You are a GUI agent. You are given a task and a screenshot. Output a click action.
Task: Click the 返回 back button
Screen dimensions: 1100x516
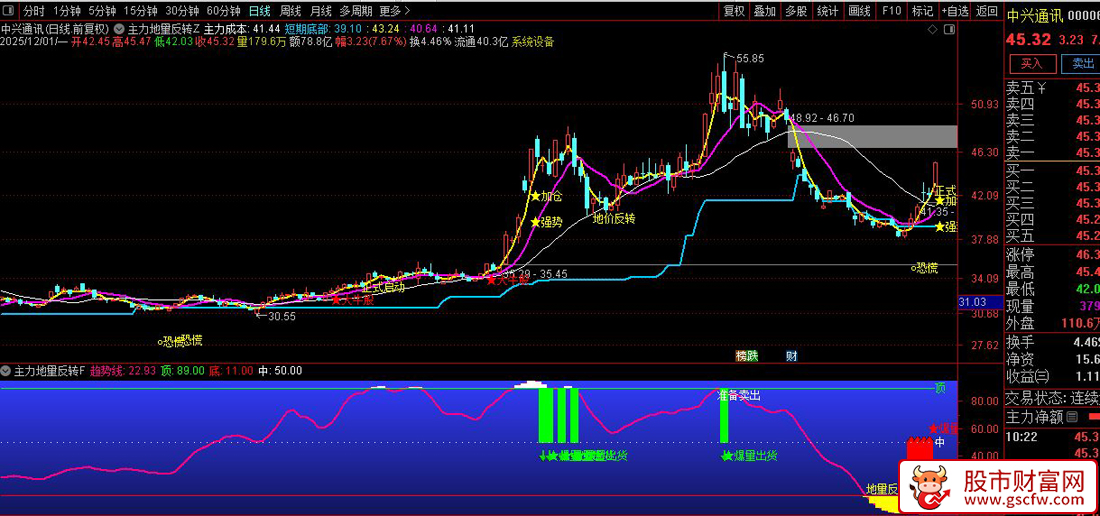(986, 11)
